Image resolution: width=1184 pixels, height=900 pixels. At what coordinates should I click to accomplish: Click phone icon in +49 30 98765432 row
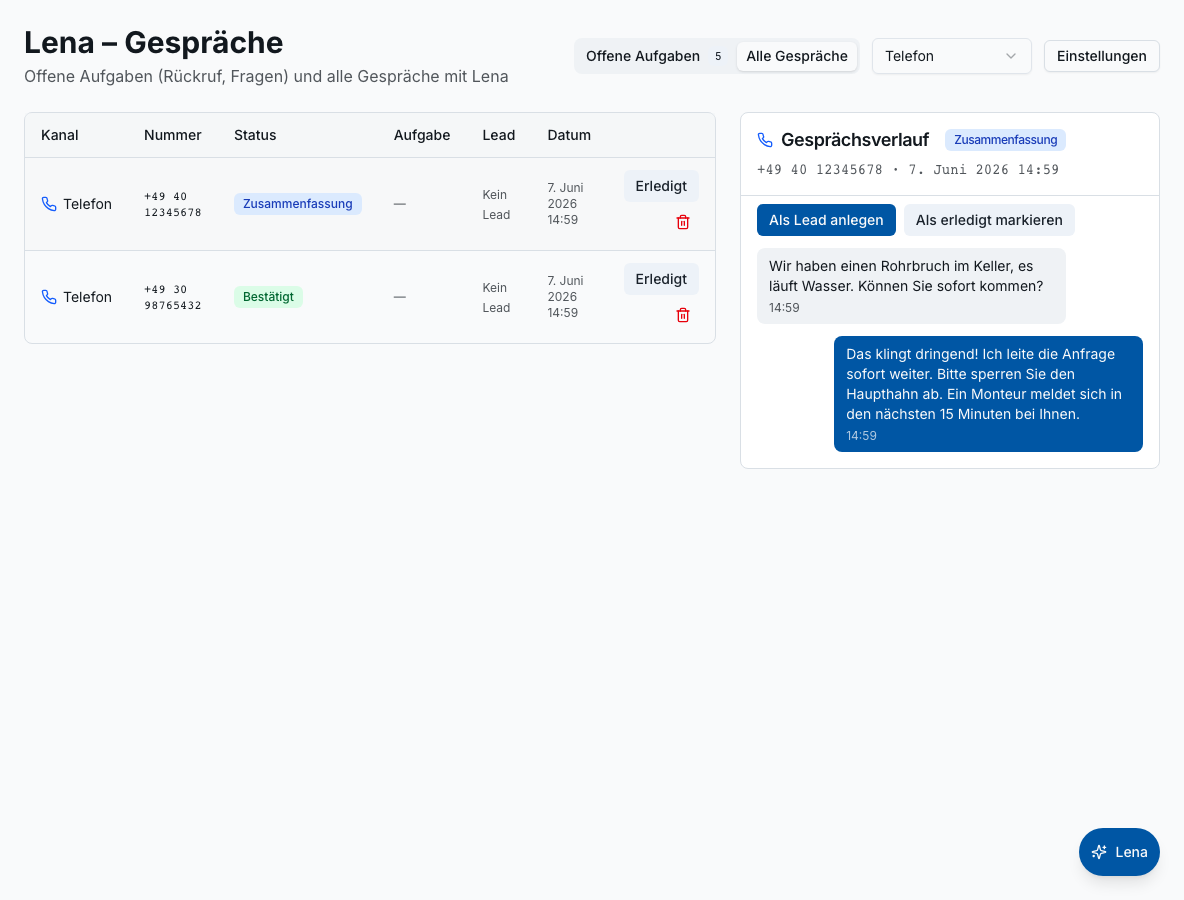coord(49,297)
